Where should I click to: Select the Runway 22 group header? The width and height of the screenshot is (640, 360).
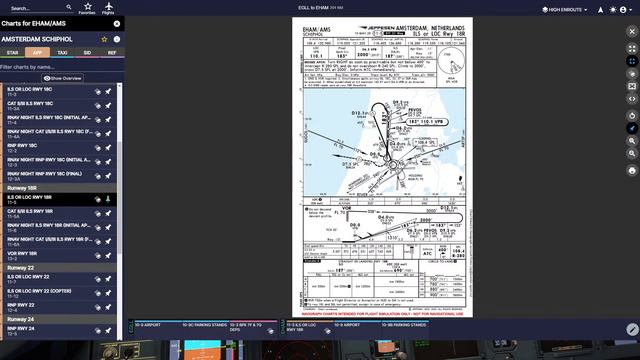pos(60,268)
